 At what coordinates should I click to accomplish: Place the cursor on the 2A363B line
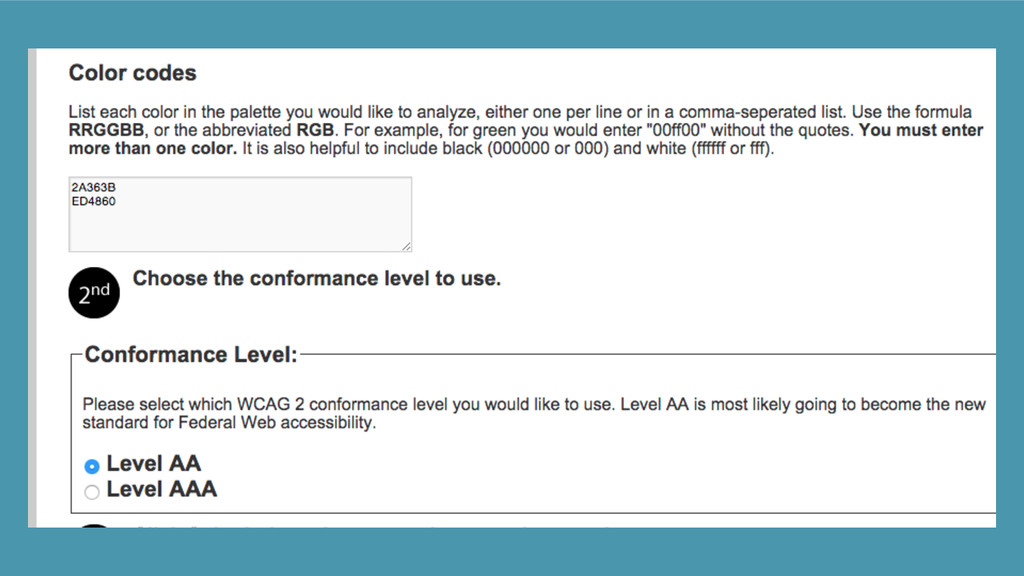93,187
